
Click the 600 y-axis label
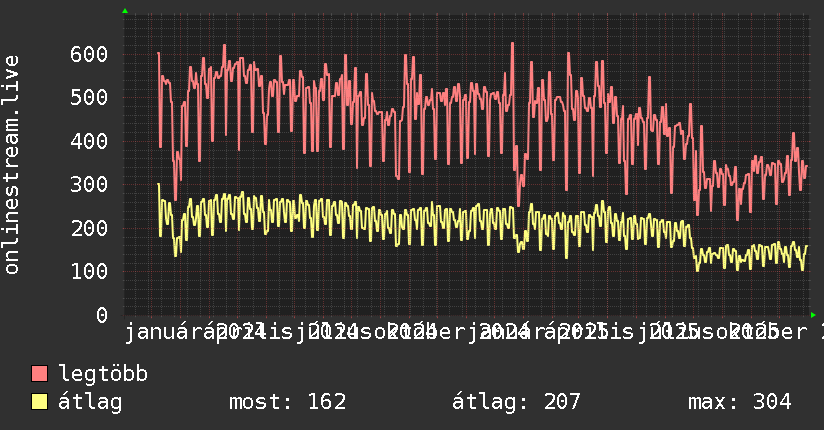pos(89,54)
